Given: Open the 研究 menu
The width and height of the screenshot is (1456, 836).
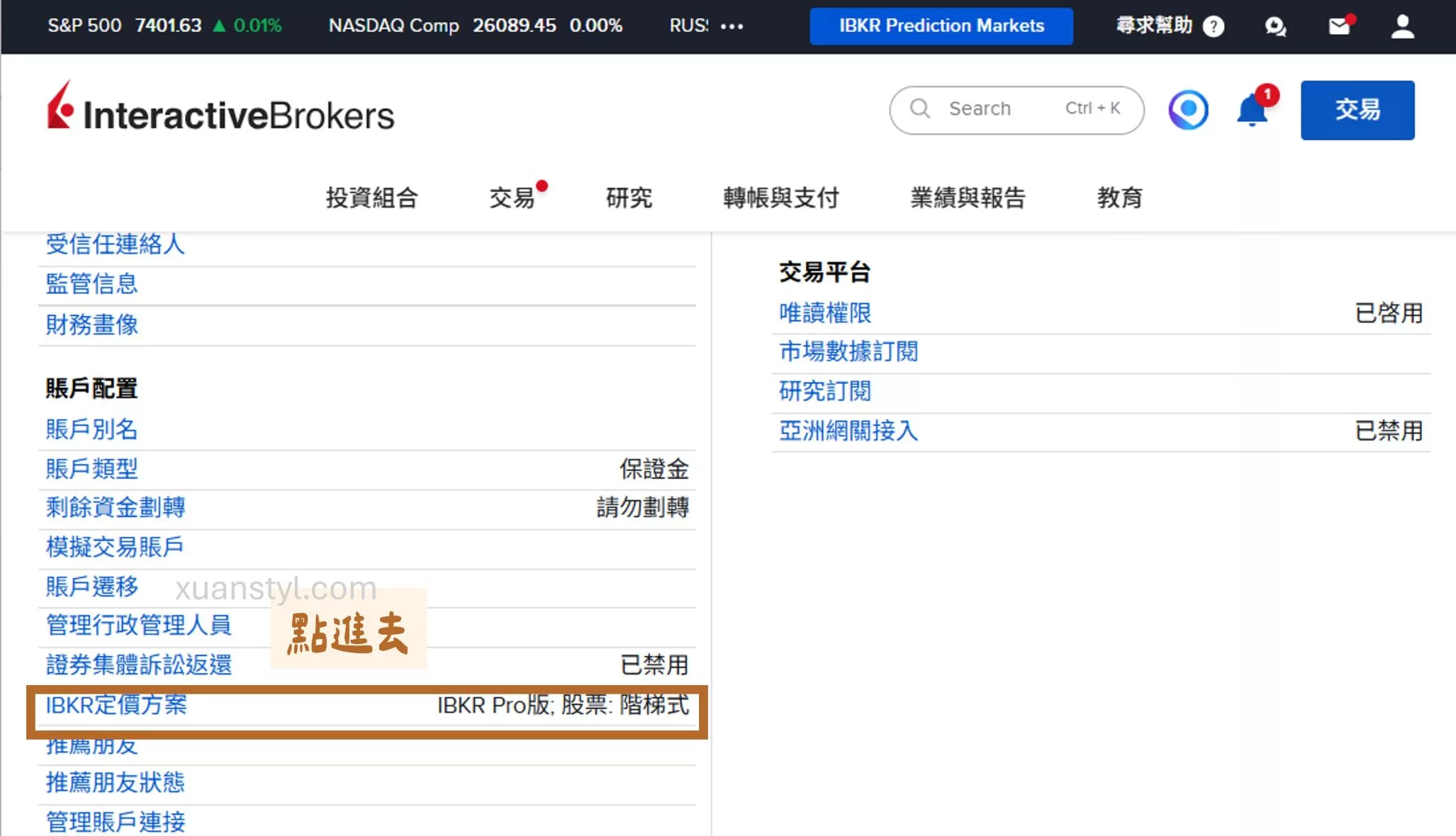Looking at the screenshot, I should point(629,197).
